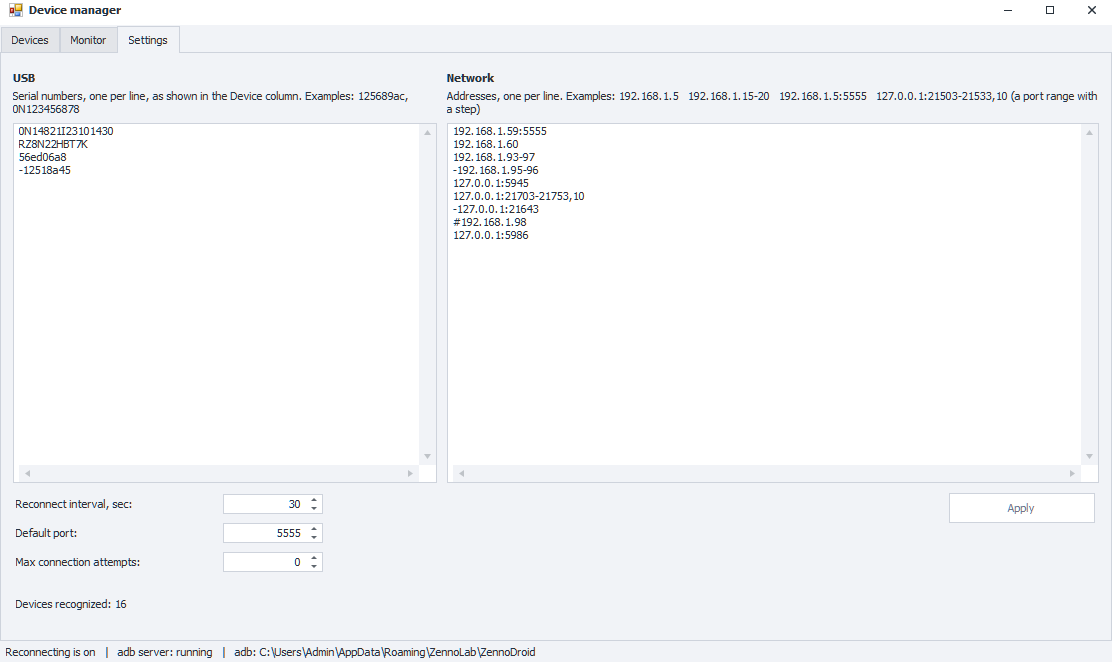Image resolution: width=1112 pixels, height=662 pixels.
Task: Click address 192.168.1.59:5555
Action: click(500, 131)
